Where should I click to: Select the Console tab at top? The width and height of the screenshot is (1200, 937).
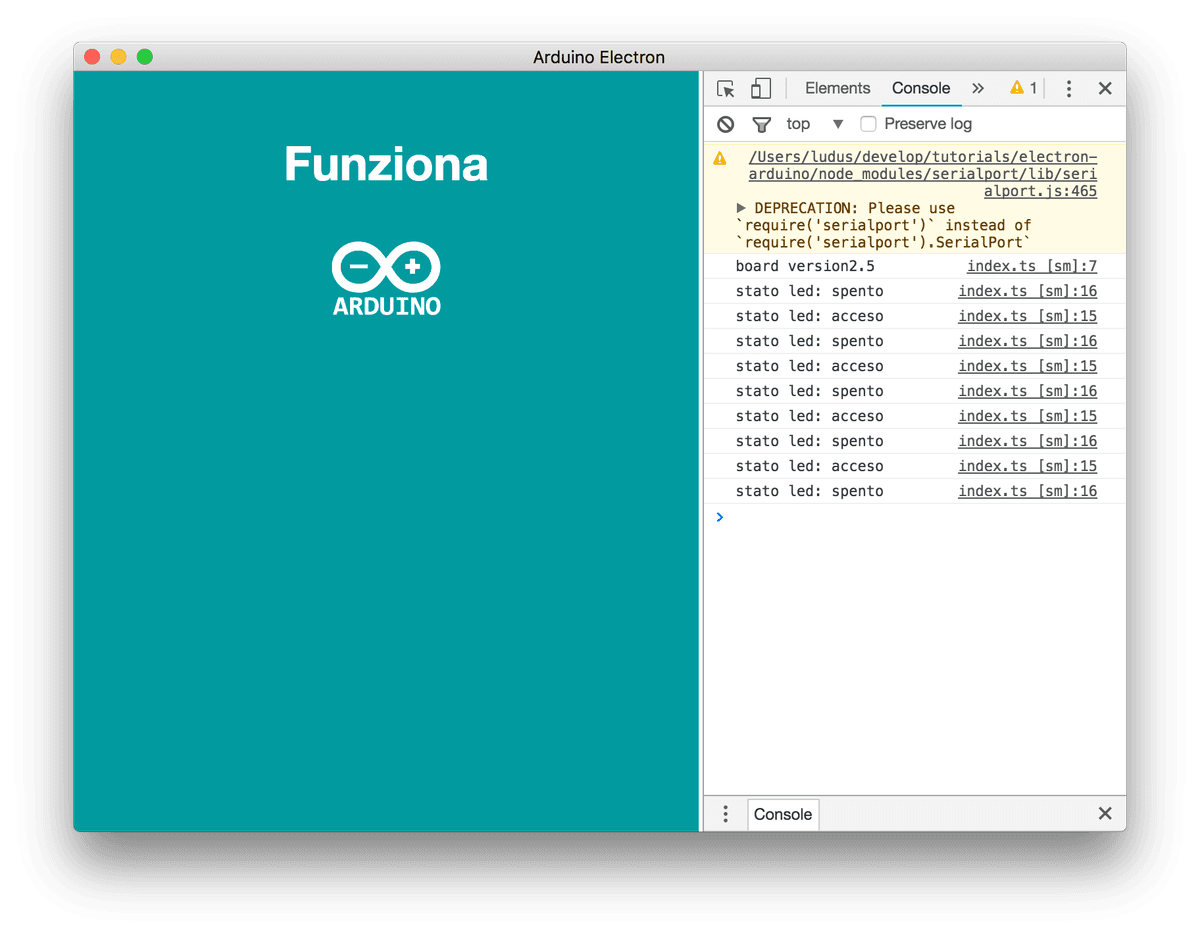921,88
